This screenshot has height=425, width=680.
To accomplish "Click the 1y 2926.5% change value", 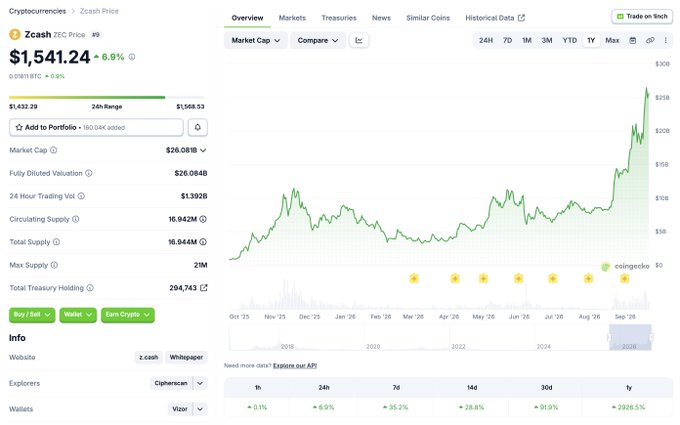I will (x=628, y=407).
